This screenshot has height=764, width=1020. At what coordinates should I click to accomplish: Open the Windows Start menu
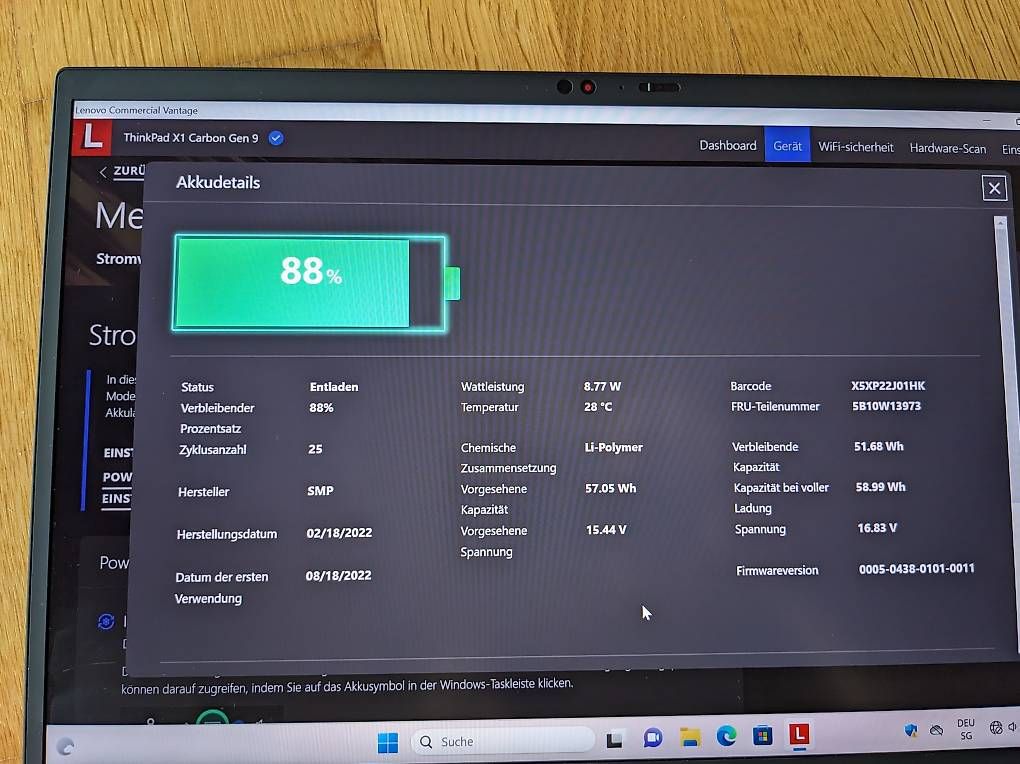388,742
